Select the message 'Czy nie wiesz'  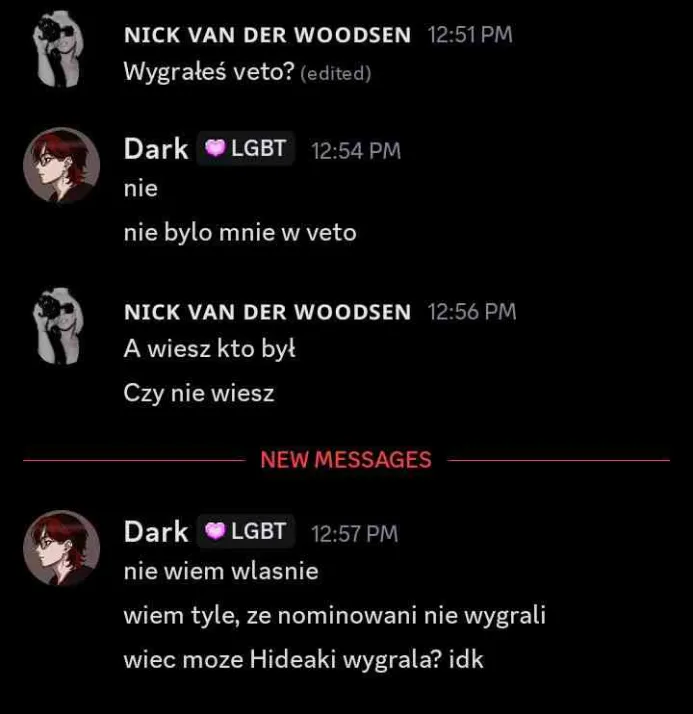(199, 393)
